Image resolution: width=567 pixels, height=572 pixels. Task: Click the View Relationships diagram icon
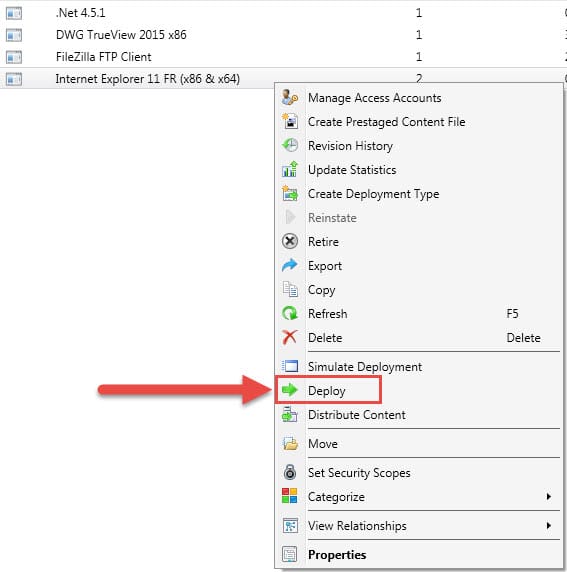(x=290, y=526)
